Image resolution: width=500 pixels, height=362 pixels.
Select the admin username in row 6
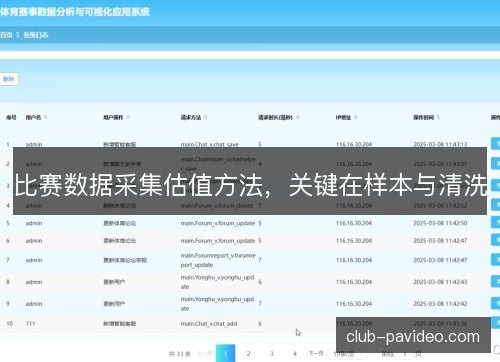[34, 241]
